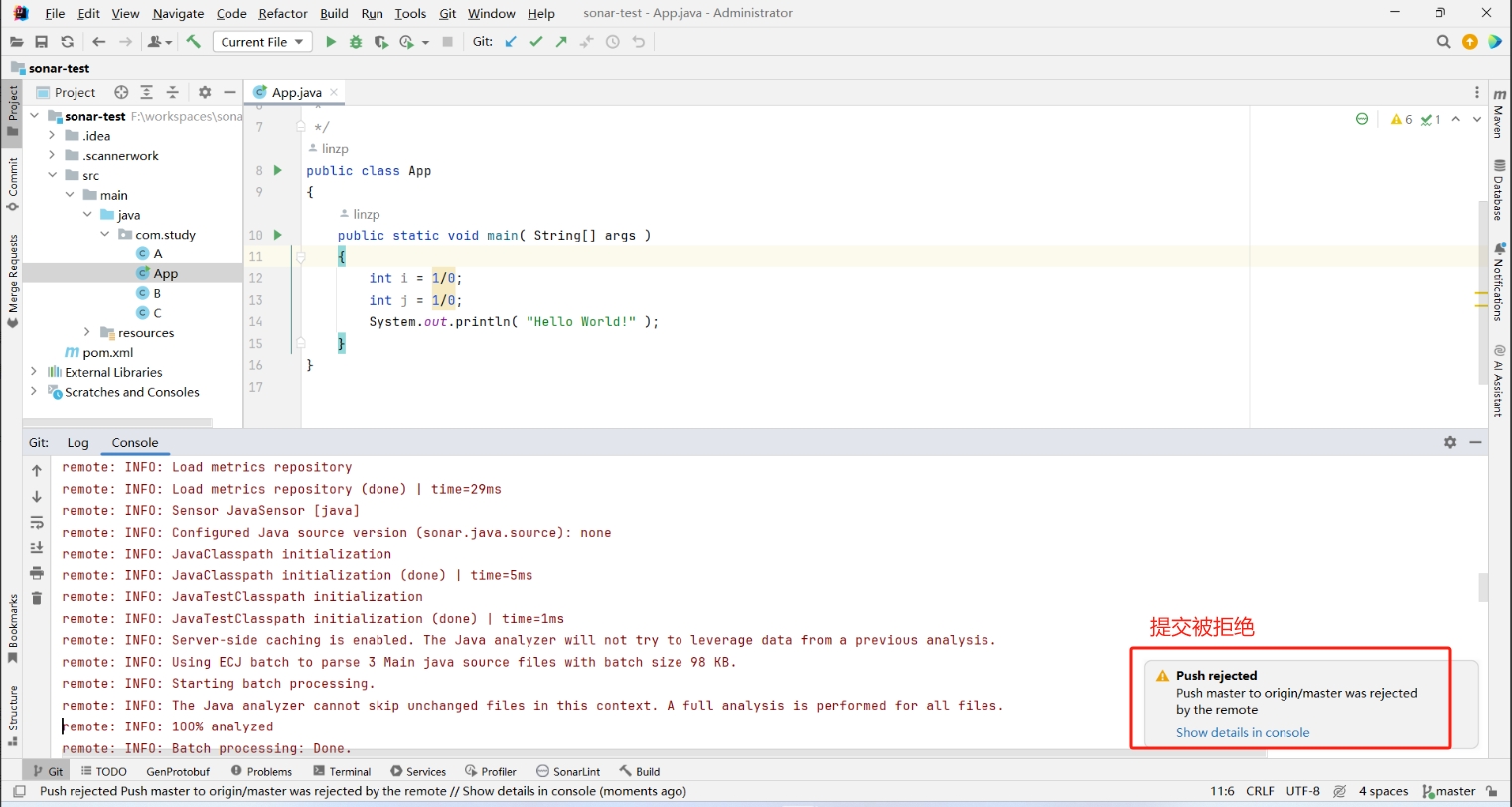1512x807 pixels.
Task: Toggle scroll to end in console
Action: [37, 547]
